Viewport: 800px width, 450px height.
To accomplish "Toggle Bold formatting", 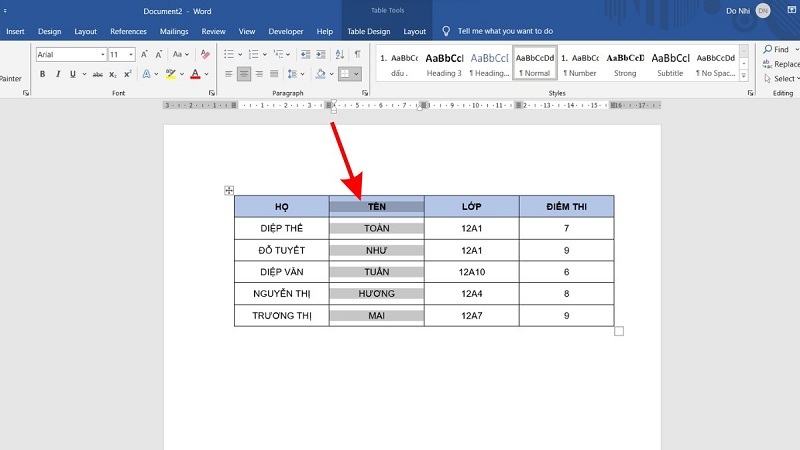I will tap(42, 74).
